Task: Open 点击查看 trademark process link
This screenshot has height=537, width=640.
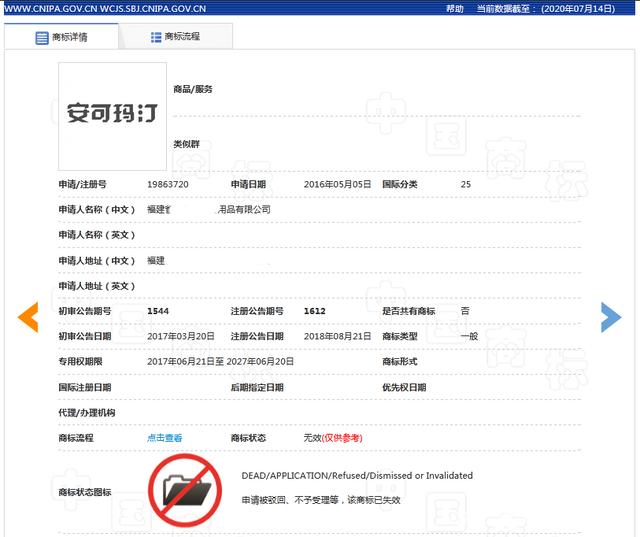Action: [x=164, y=438]
